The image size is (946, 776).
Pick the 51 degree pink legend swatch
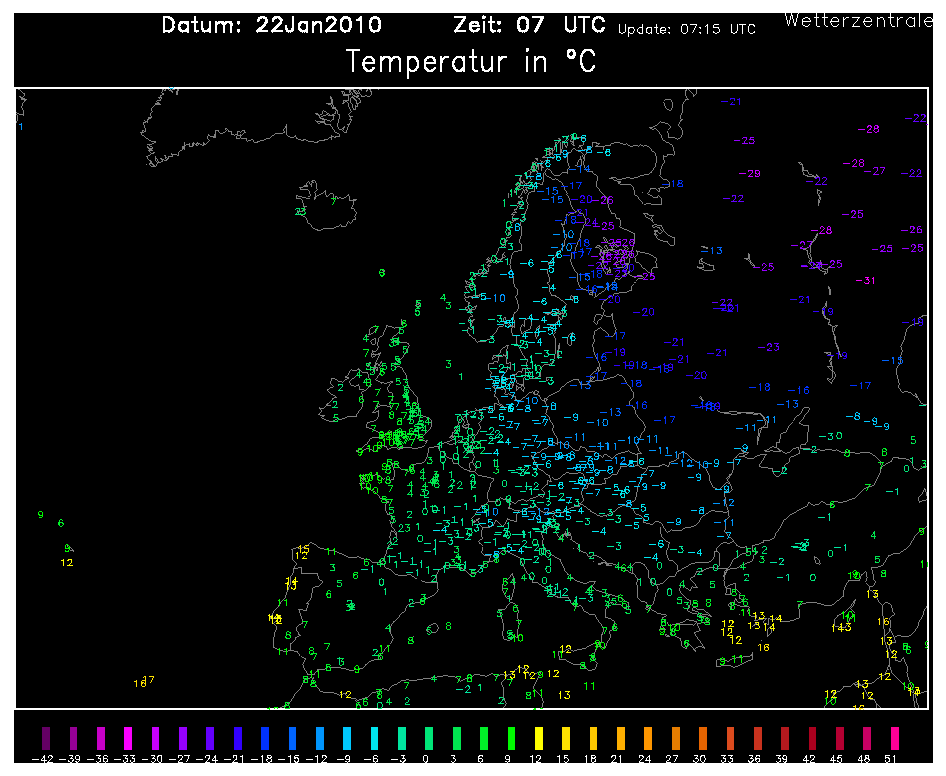(x=895, y=739)
